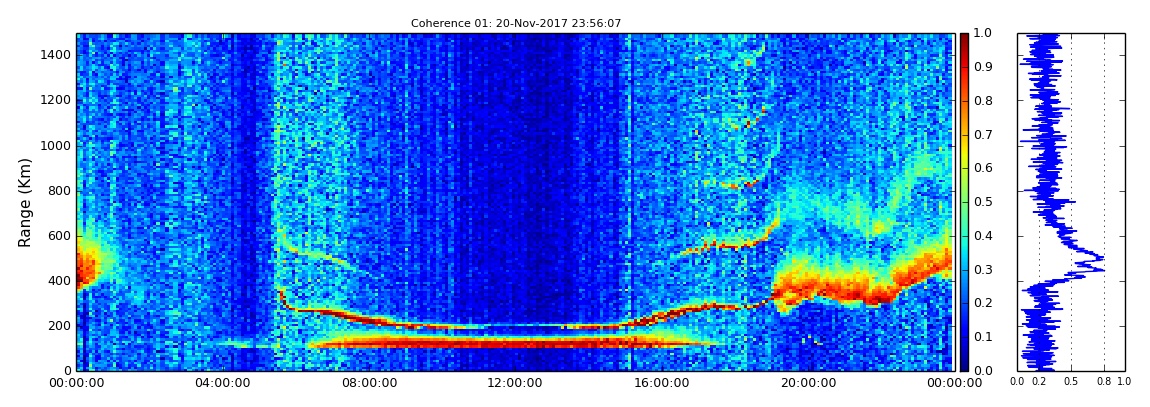Click the 1000 range tick label

56,145
